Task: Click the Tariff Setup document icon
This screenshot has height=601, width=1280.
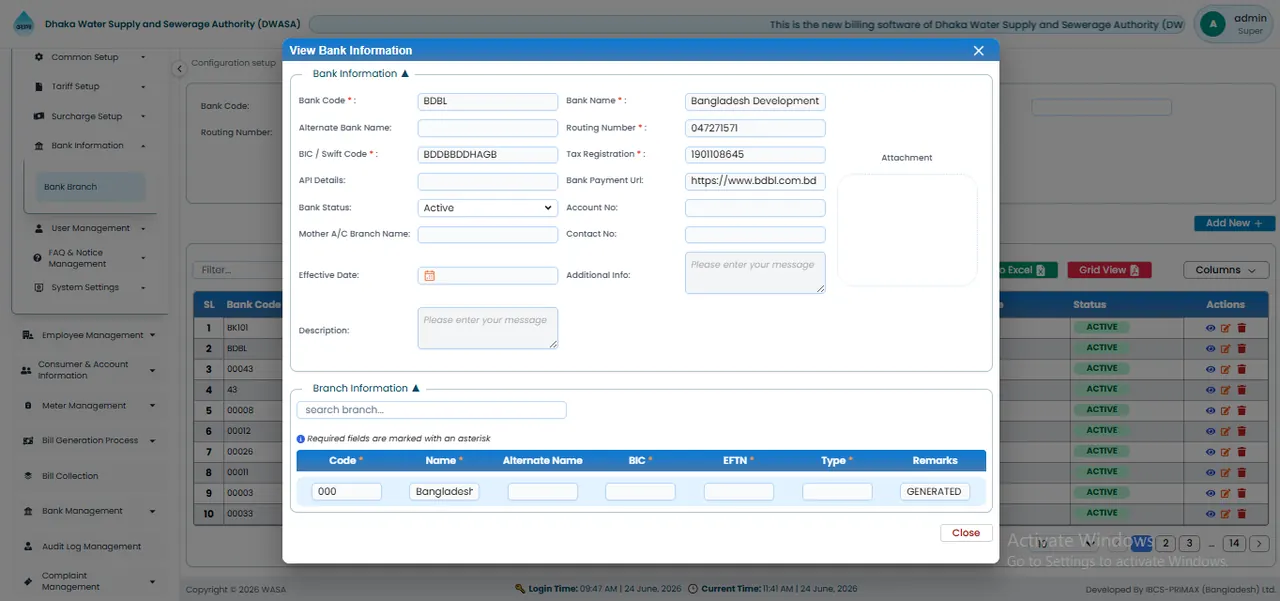Action: [39, 87]
